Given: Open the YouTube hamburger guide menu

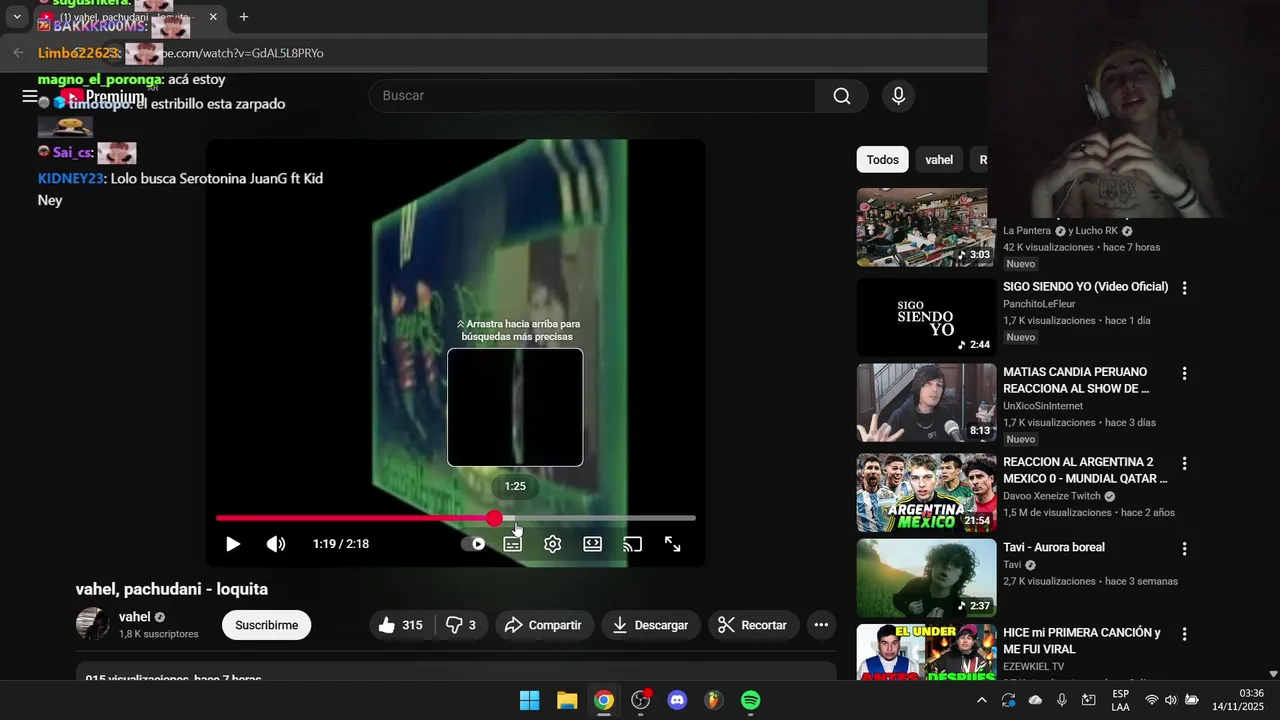Looking at the screenshot, I should (x=30, y=97).
